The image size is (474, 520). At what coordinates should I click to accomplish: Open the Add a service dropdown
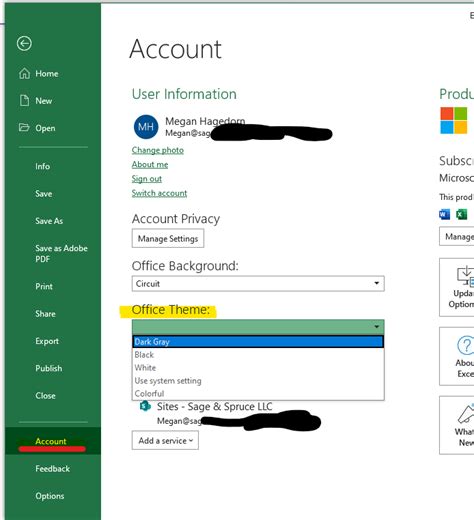click(x=165, y=440)
